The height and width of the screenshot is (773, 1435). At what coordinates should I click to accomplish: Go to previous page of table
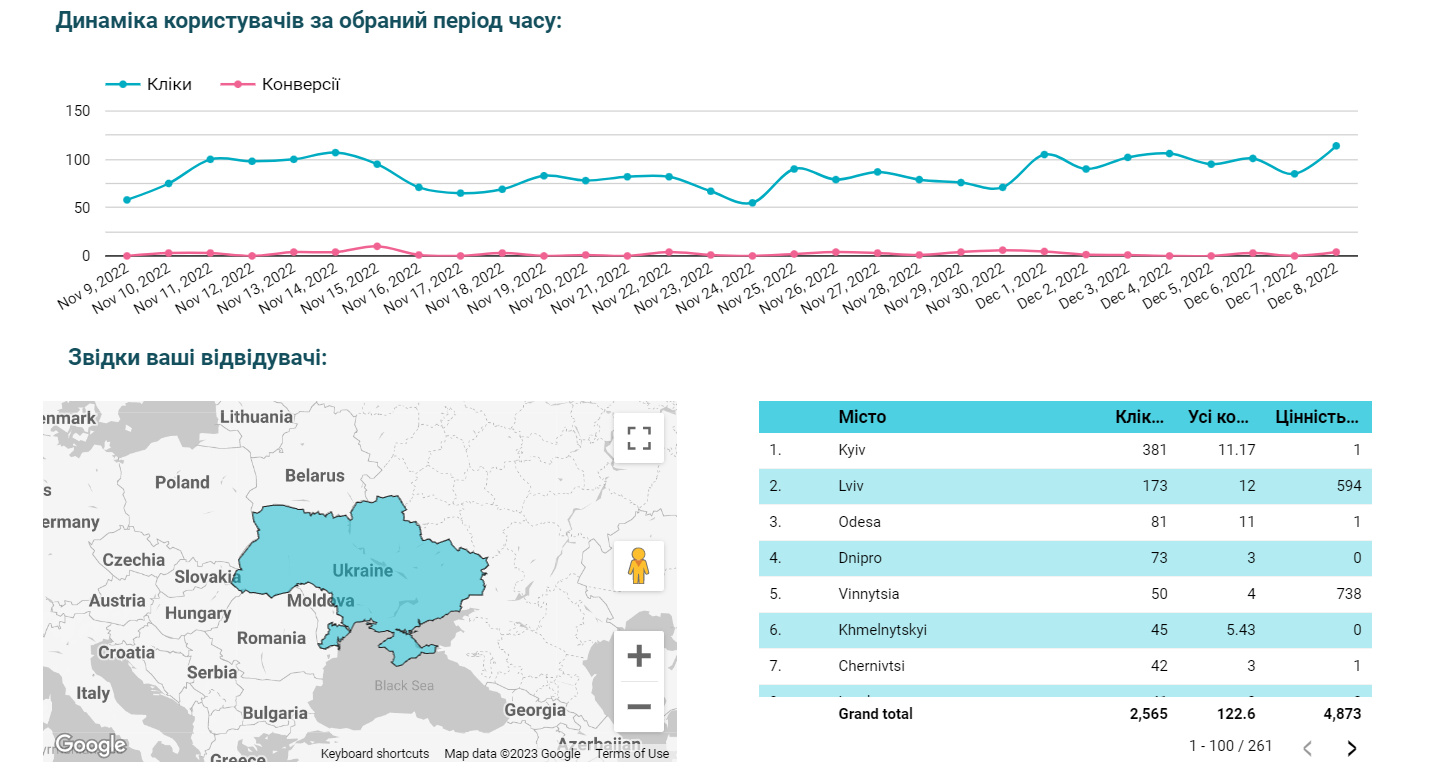(1307, 748)
